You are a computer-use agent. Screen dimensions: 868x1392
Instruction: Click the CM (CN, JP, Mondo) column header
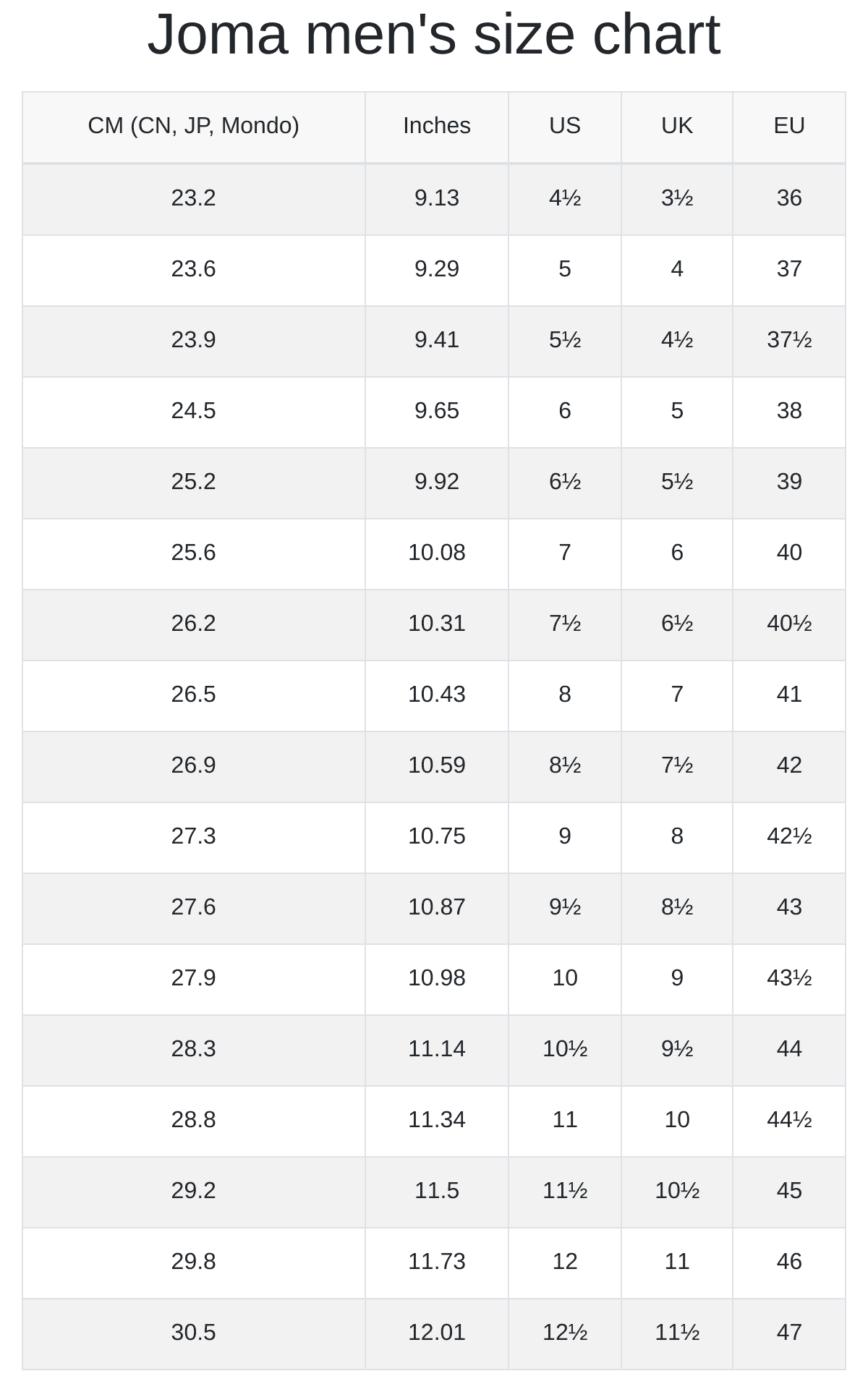pos(193,126)
